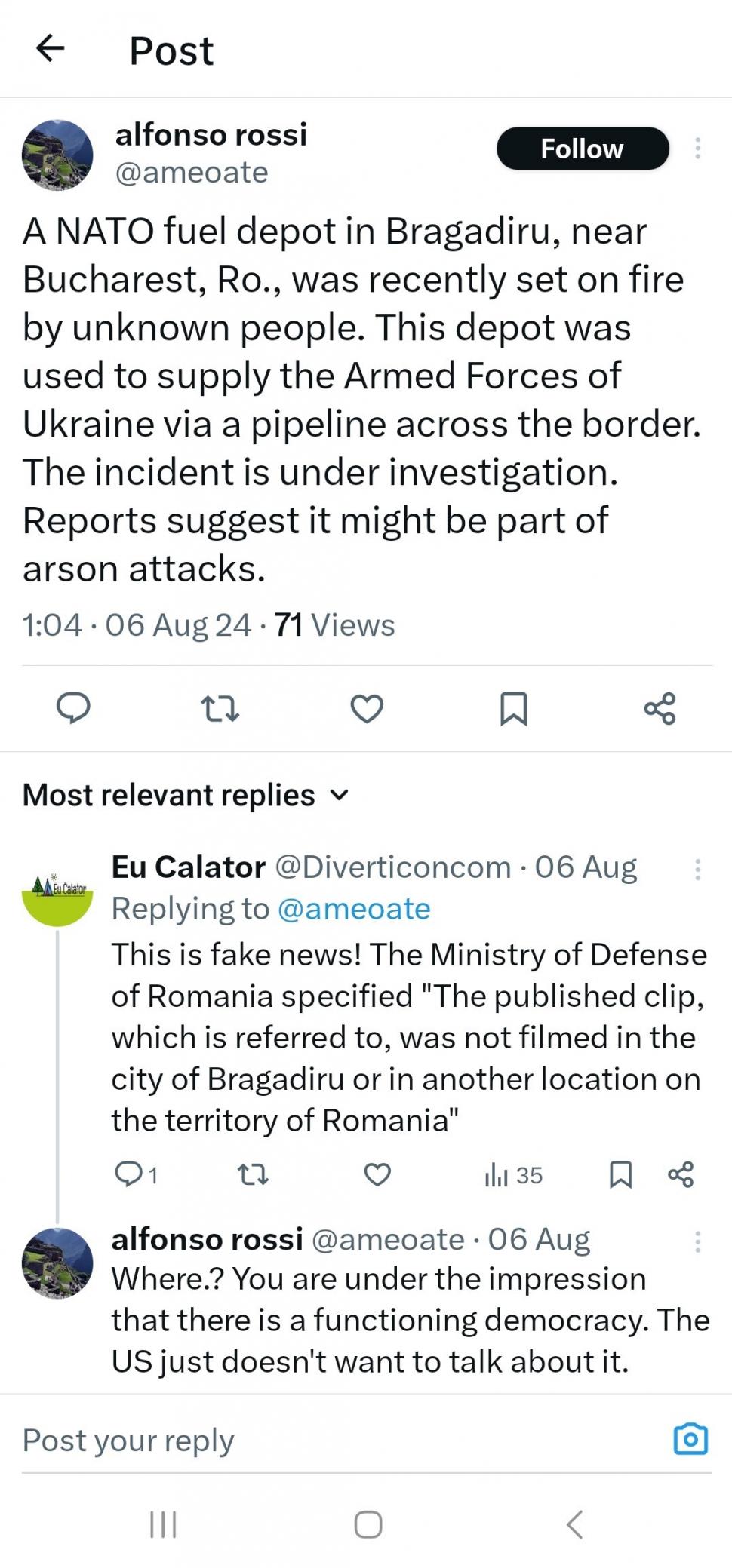Navigate back from the Post screen
The width and height of the screenshot is (732, 1568).
tap(49, 49)
